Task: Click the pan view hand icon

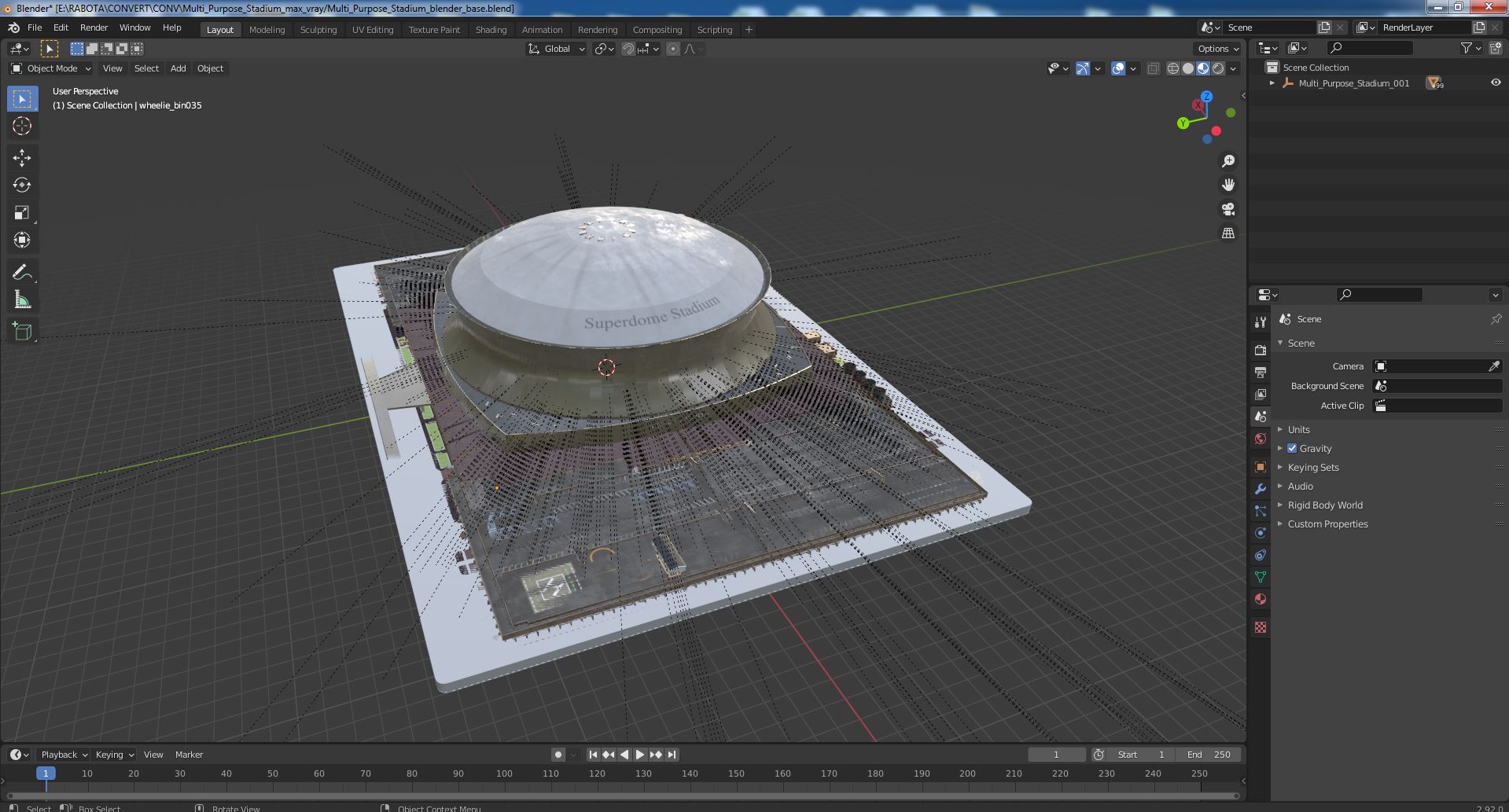Action: (1227, 186)
